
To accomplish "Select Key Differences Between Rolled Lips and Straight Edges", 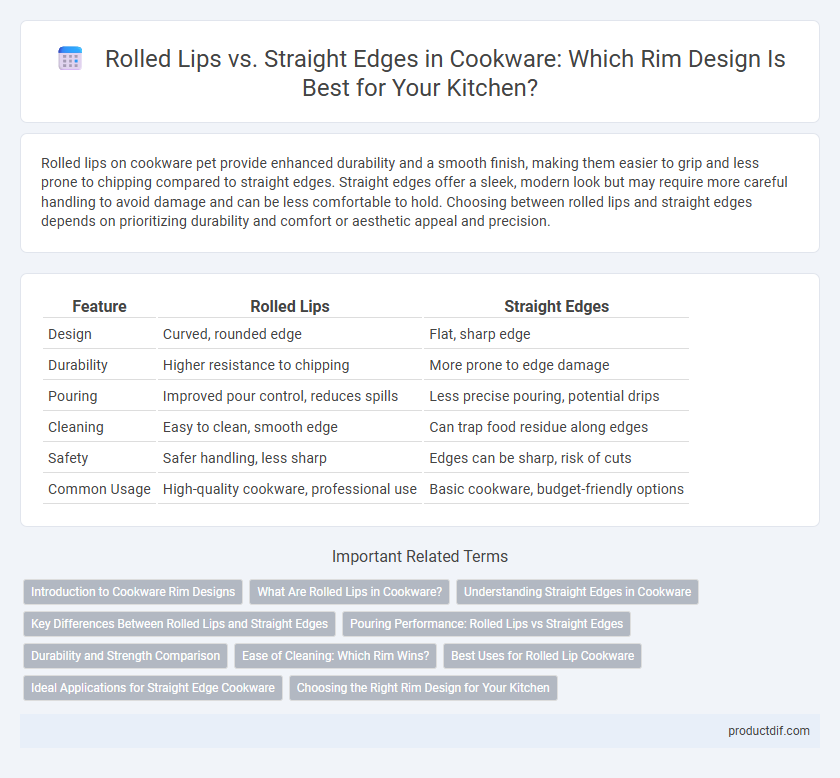I will [x=179, y=624].
